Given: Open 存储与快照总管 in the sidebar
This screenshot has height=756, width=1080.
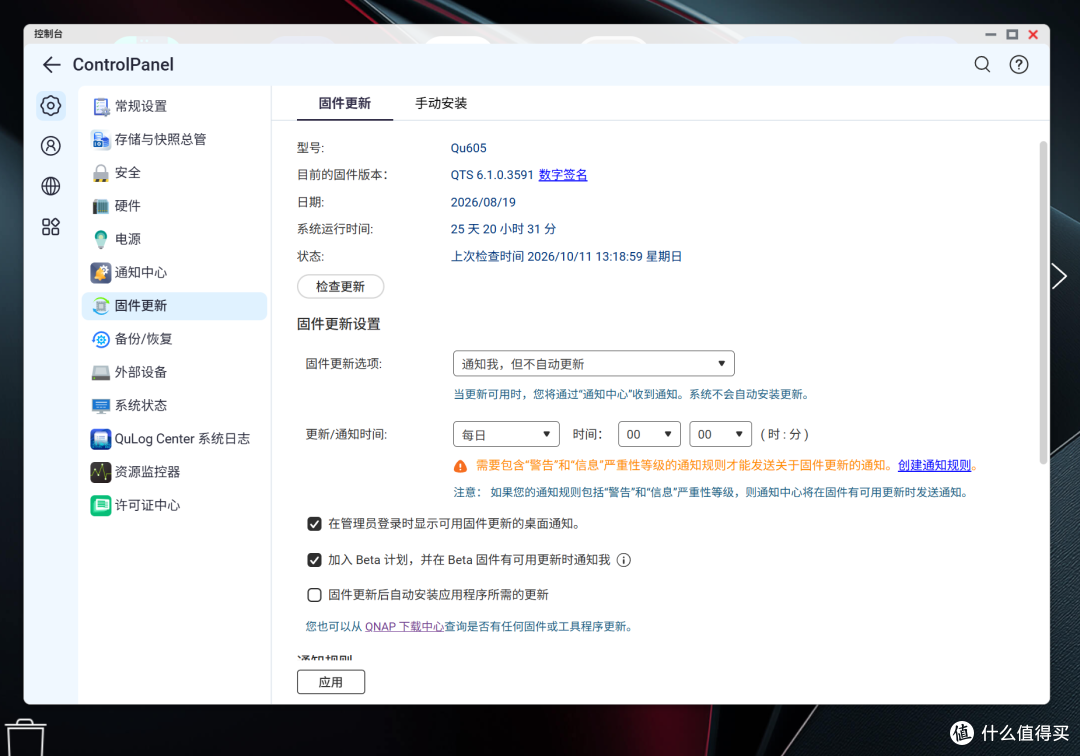Looking at the screenshot, I should [x=174, y=139].
